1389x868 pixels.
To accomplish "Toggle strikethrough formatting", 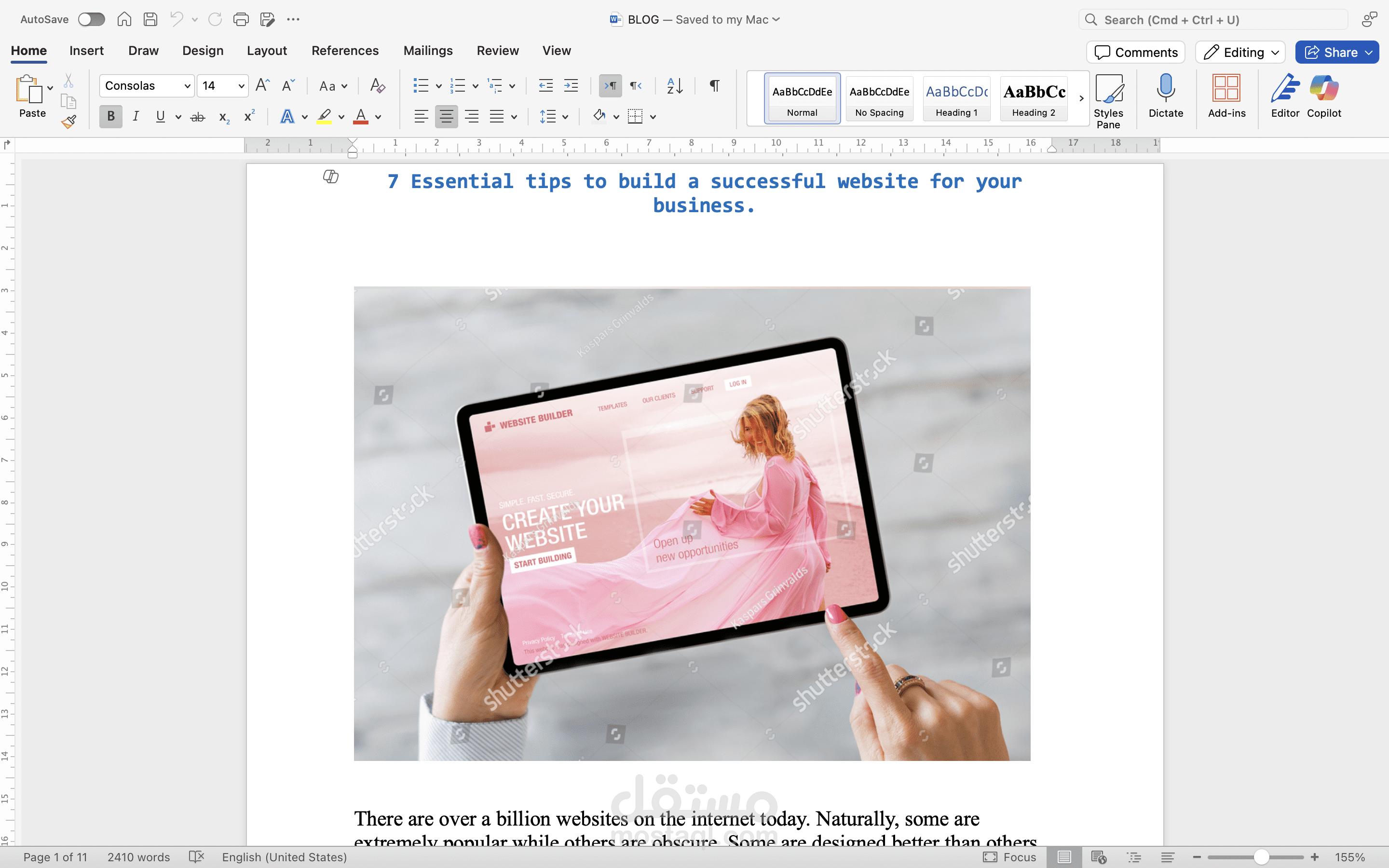I will (197, 117).
